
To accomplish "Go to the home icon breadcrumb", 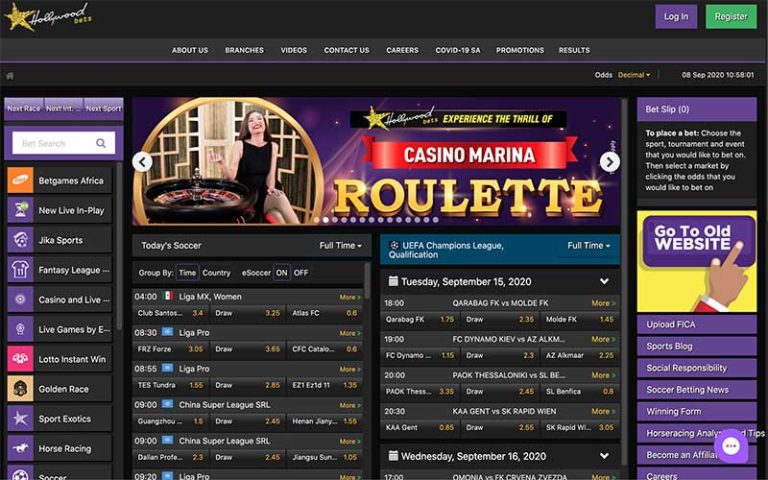I will point(10,76).
